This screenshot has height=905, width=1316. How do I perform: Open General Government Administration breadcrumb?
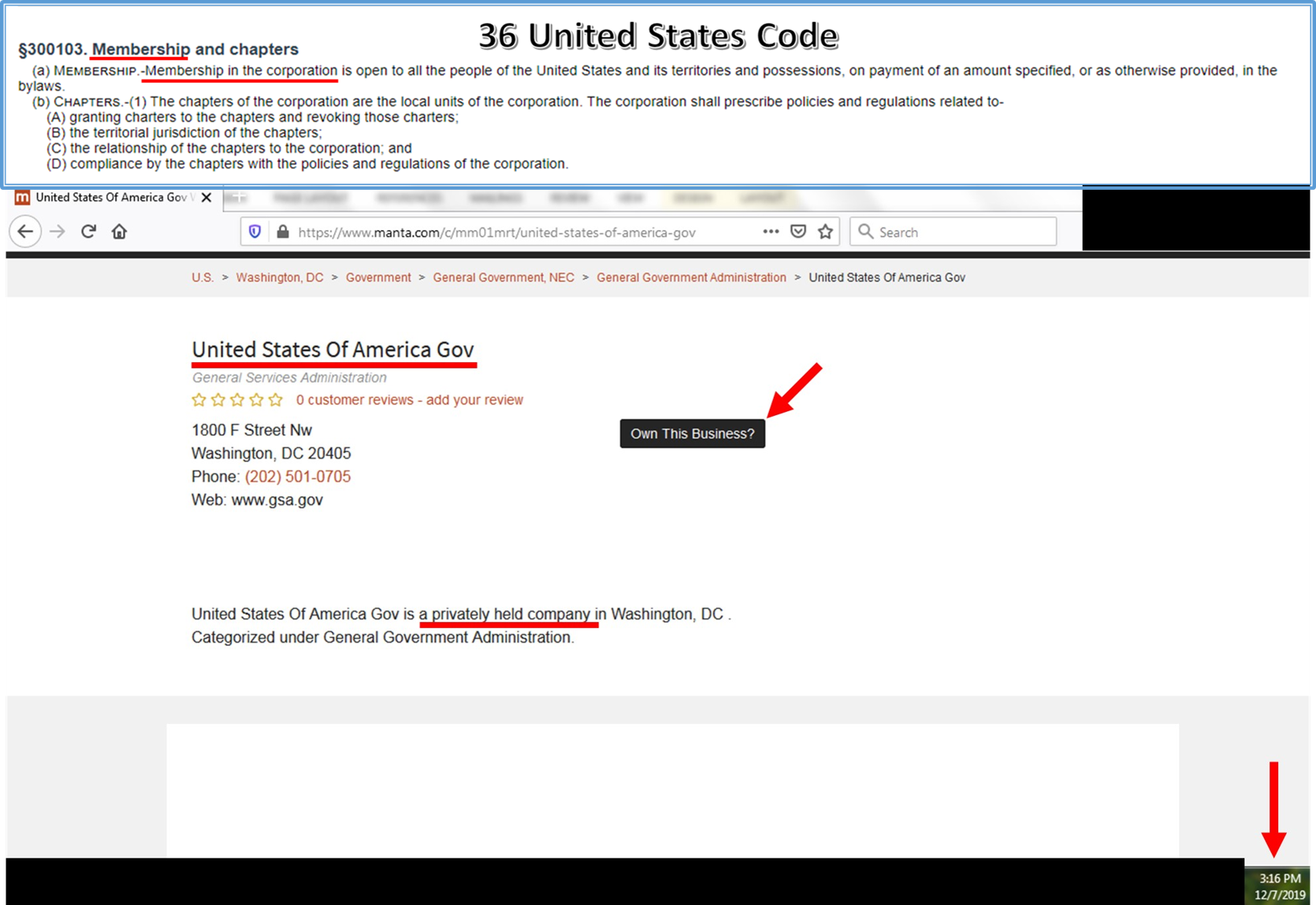[692, 278]
